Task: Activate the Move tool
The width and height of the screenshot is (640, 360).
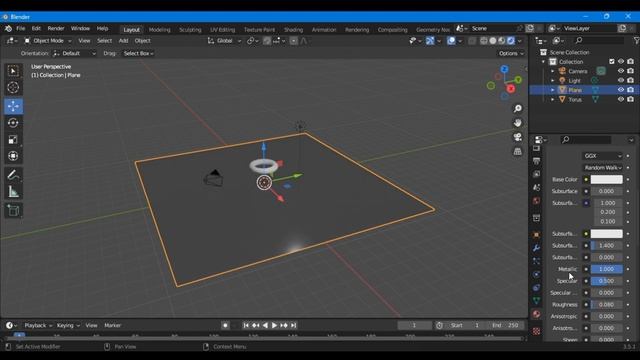Action: pyautogui.click(x=13, y=106)
